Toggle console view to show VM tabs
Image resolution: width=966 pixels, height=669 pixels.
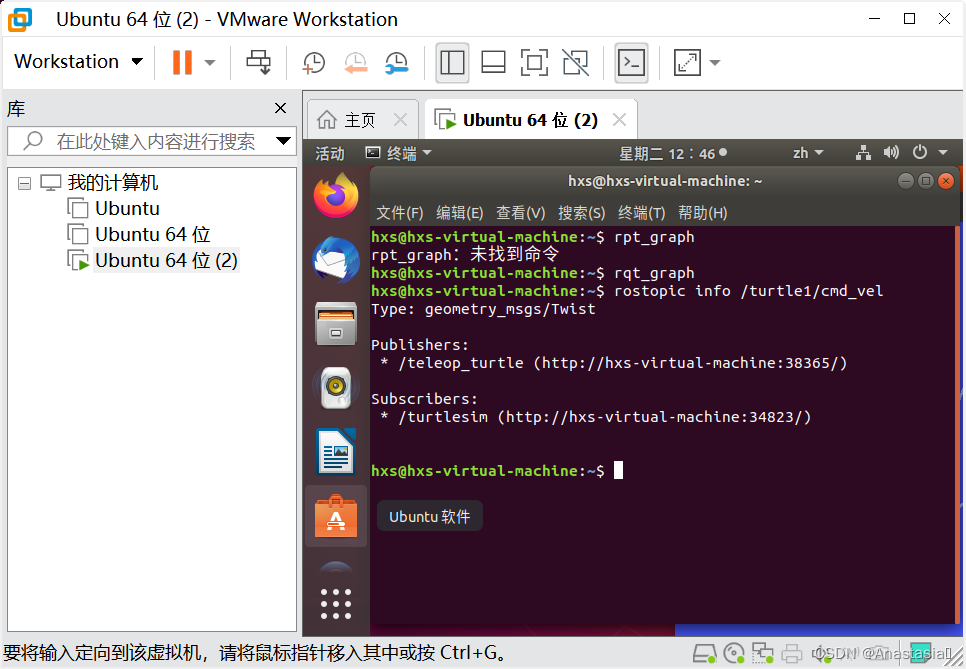click(x=493, y=62)
